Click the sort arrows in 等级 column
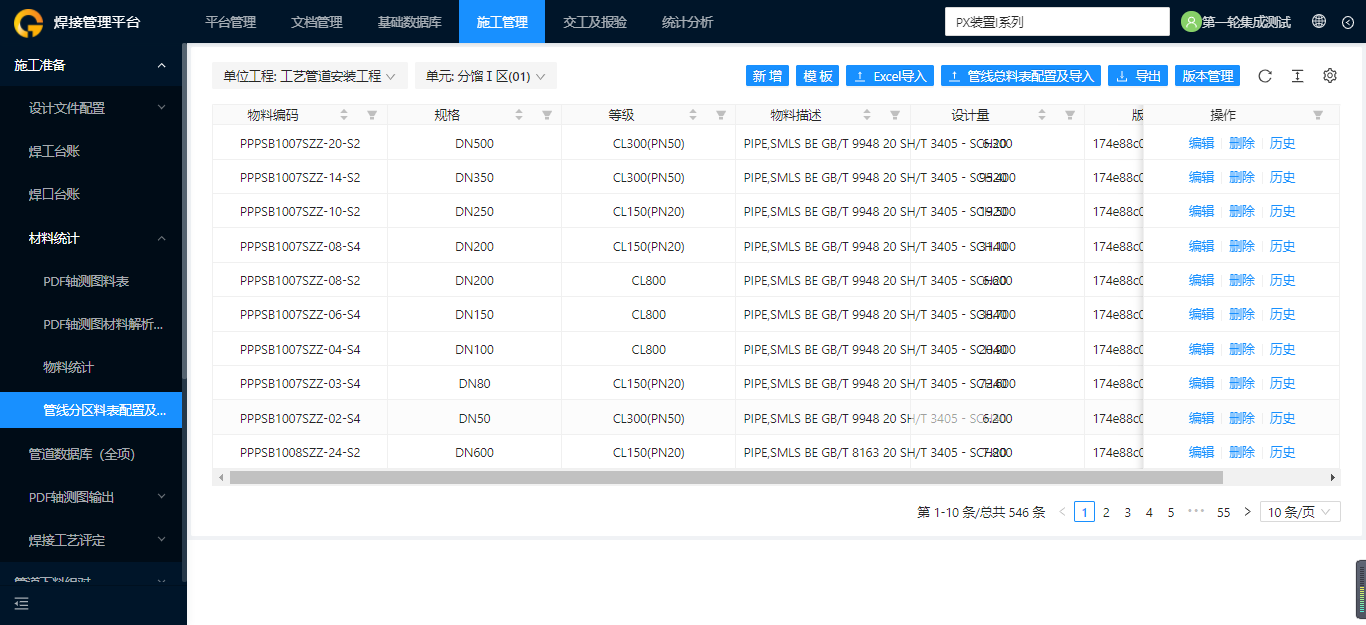Screen dimensions: 1366x625 click(693, 115)
